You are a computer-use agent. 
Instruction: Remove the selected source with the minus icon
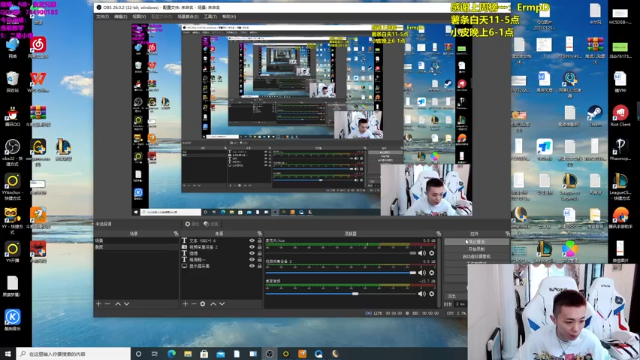click(194, 304)
